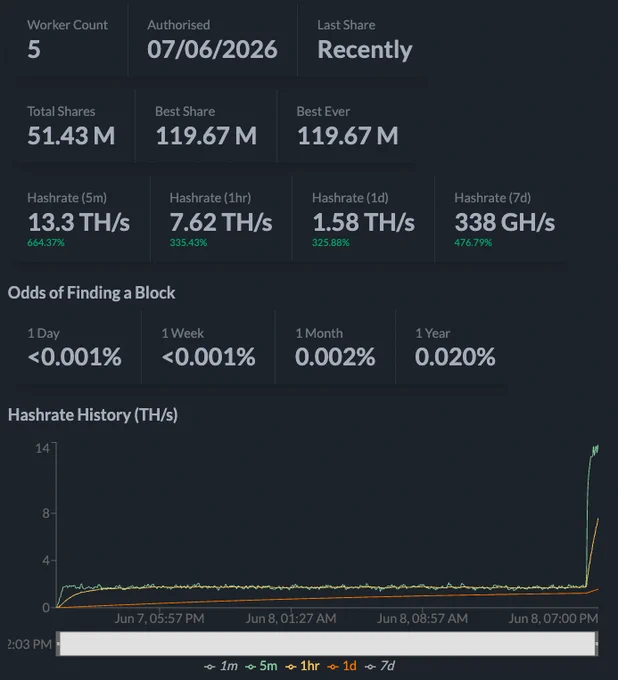Click the Jun 7, 05:57 PM axis label
The height and width of the screenshot is (680, 618).
(x=159, y=618)
